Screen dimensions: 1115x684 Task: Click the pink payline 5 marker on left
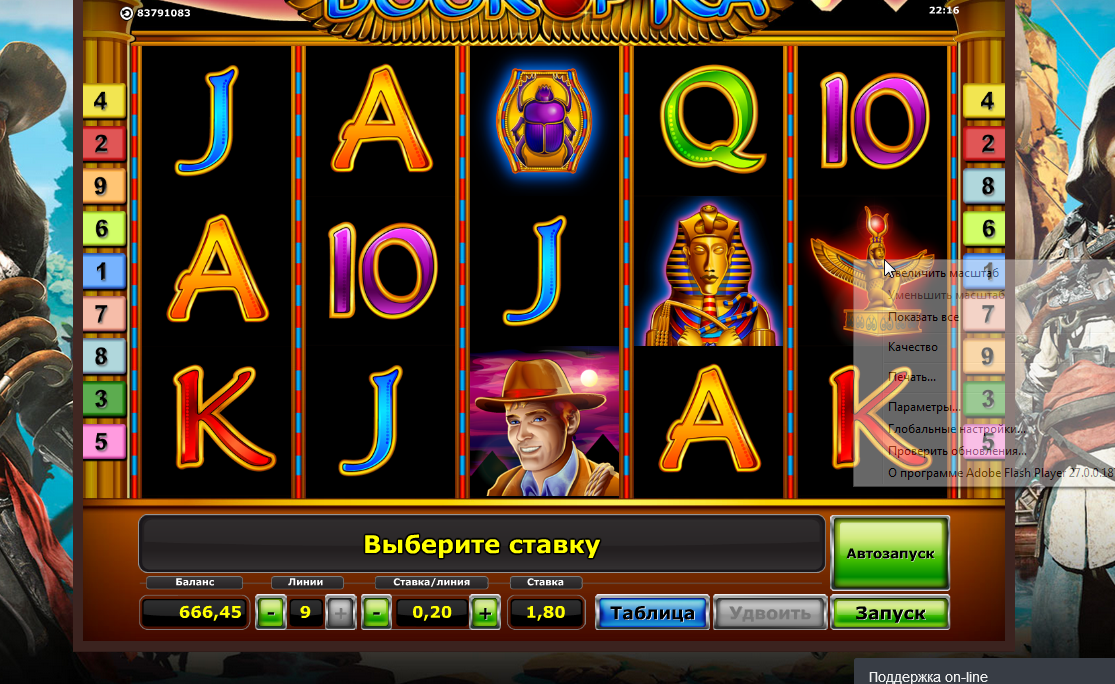pos(105,442)
